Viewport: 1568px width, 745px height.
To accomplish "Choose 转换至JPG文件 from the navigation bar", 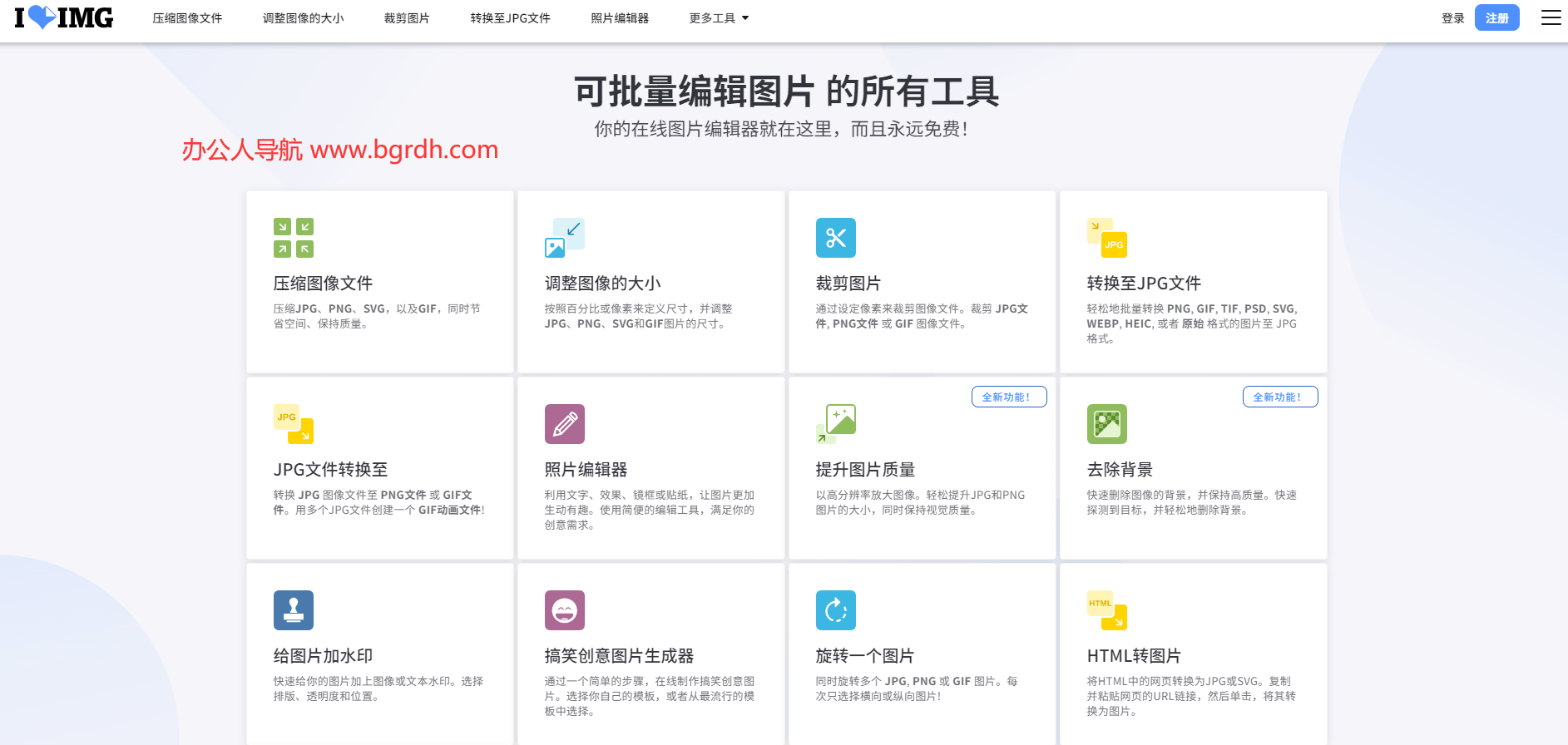I will (x=510, y=18).
